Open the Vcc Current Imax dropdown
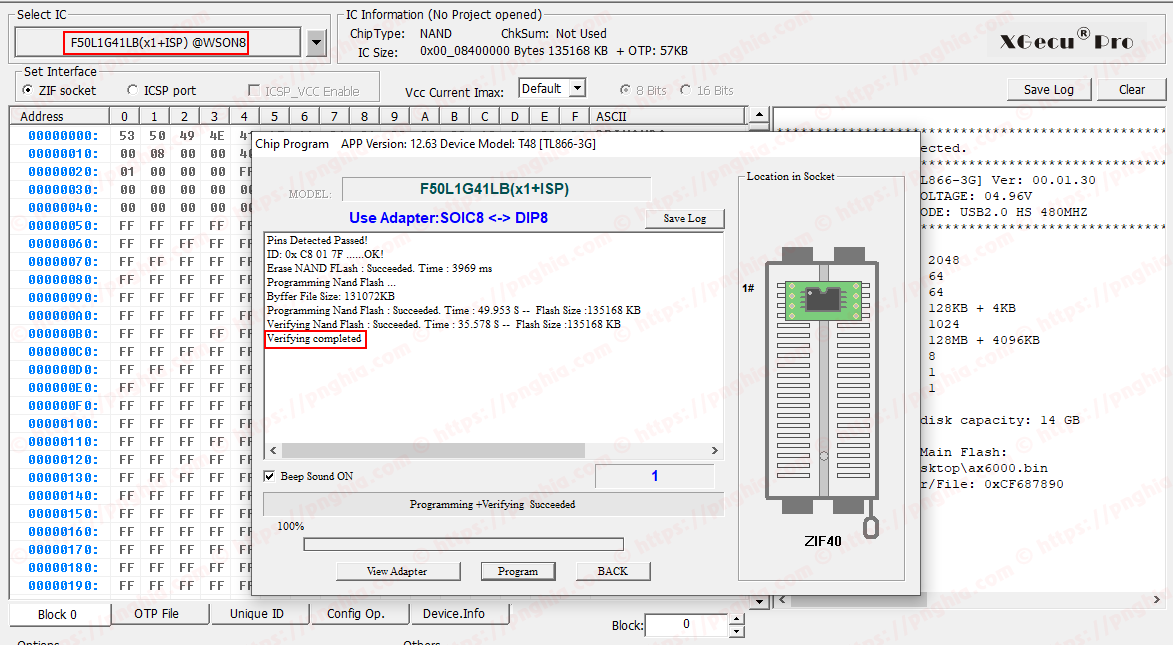1173x645 pixels. (x=578, y=88)
